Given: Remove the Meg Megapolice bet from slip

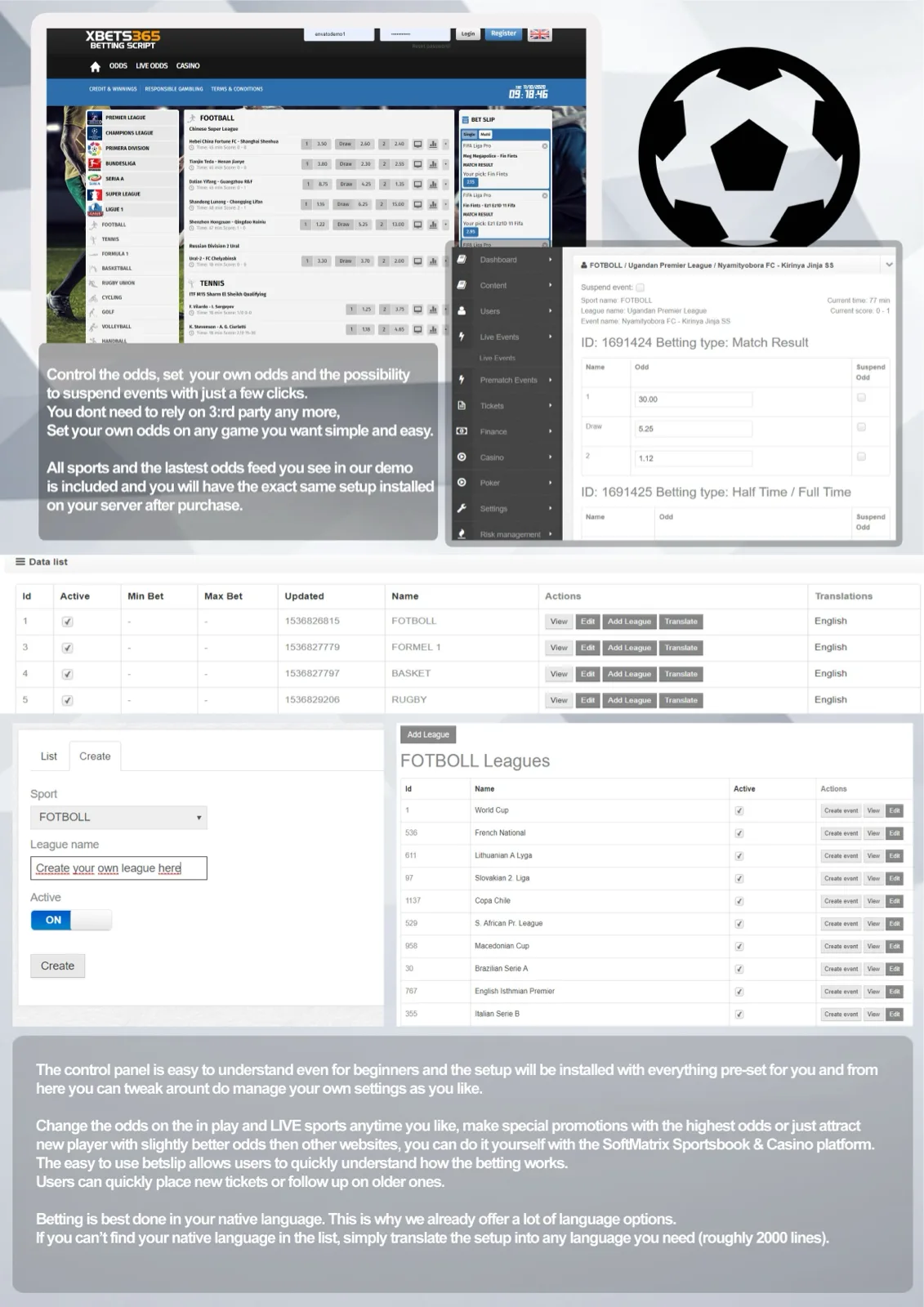Looking at the screenshot, I should click(x=545, y=146).
